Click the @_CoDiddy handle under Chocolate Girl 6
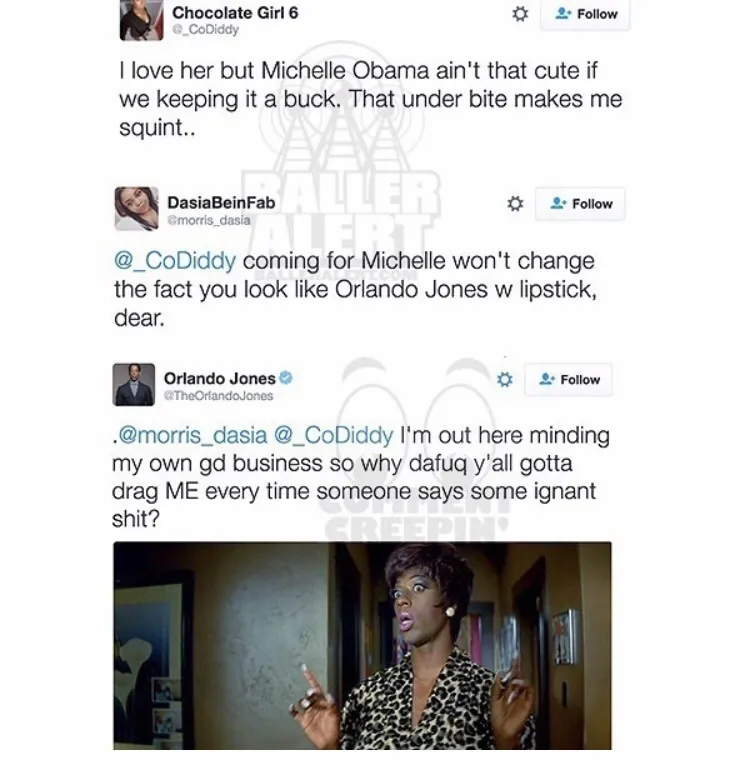 205,30
